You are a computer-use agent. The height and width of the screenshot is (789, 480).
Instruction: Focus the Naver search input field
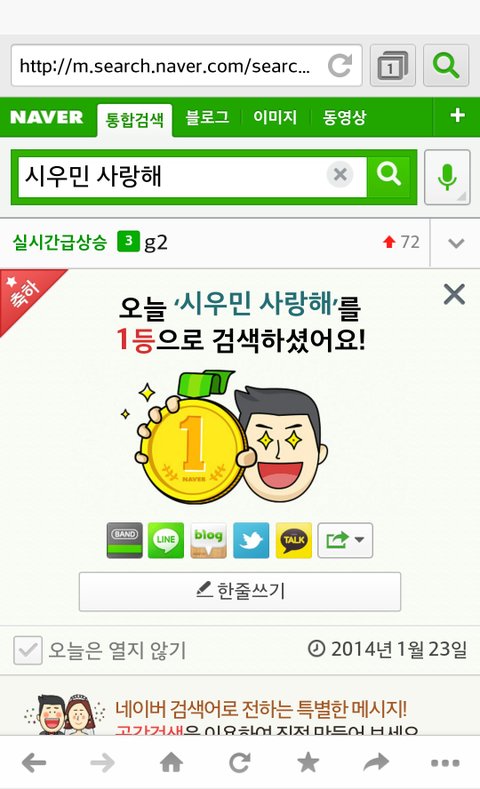[171, 176]
